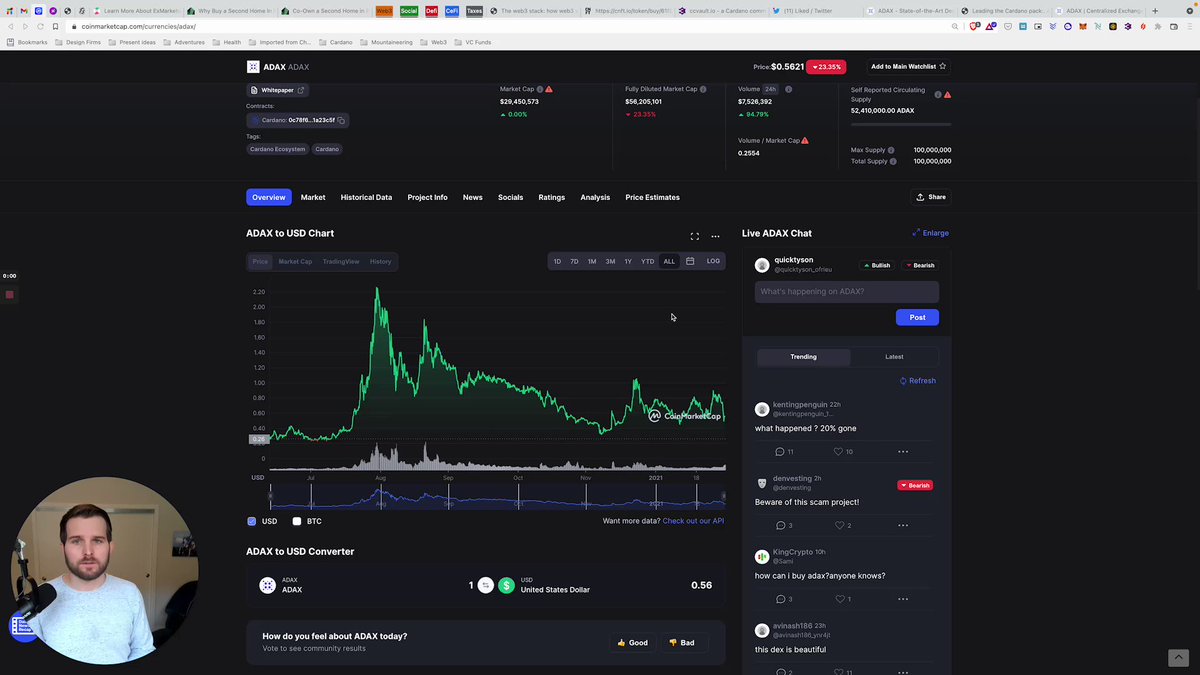Click the Cardano Ecosystem tag
This screenshot has width=1200, height=675.
(x=278, y=149)
